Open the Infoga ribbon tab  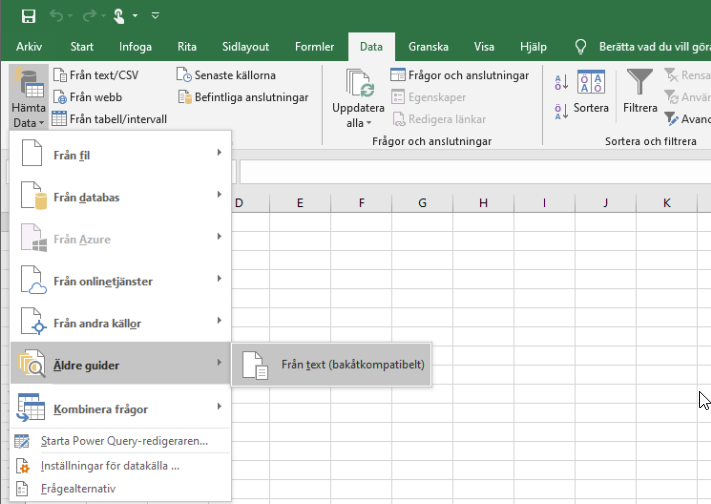(x=136, y=46)
